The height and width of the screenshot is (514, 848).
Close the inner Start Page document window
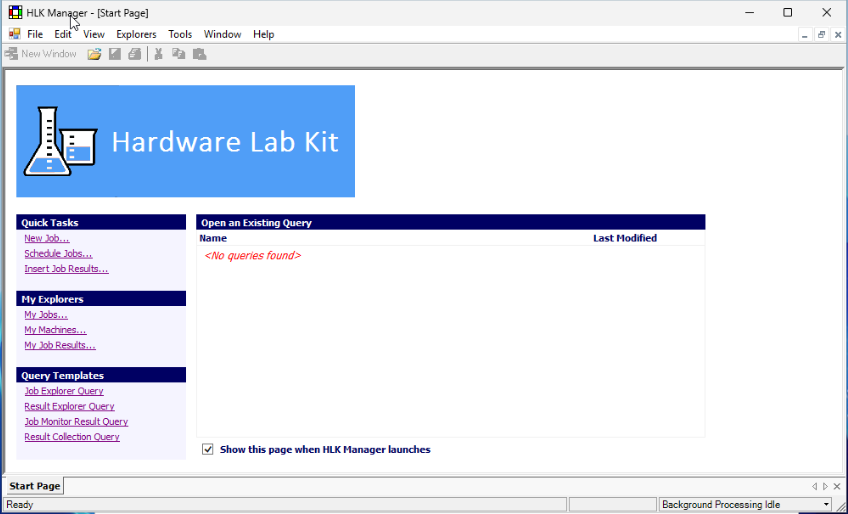pos(838,35)
